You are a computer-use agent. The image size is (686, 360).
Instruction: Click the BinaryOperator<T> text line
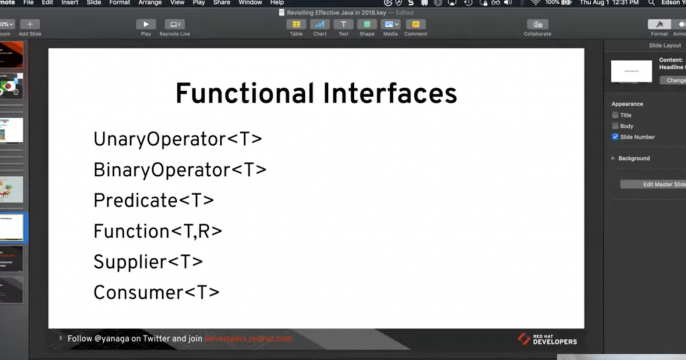(x=180, y=170)
